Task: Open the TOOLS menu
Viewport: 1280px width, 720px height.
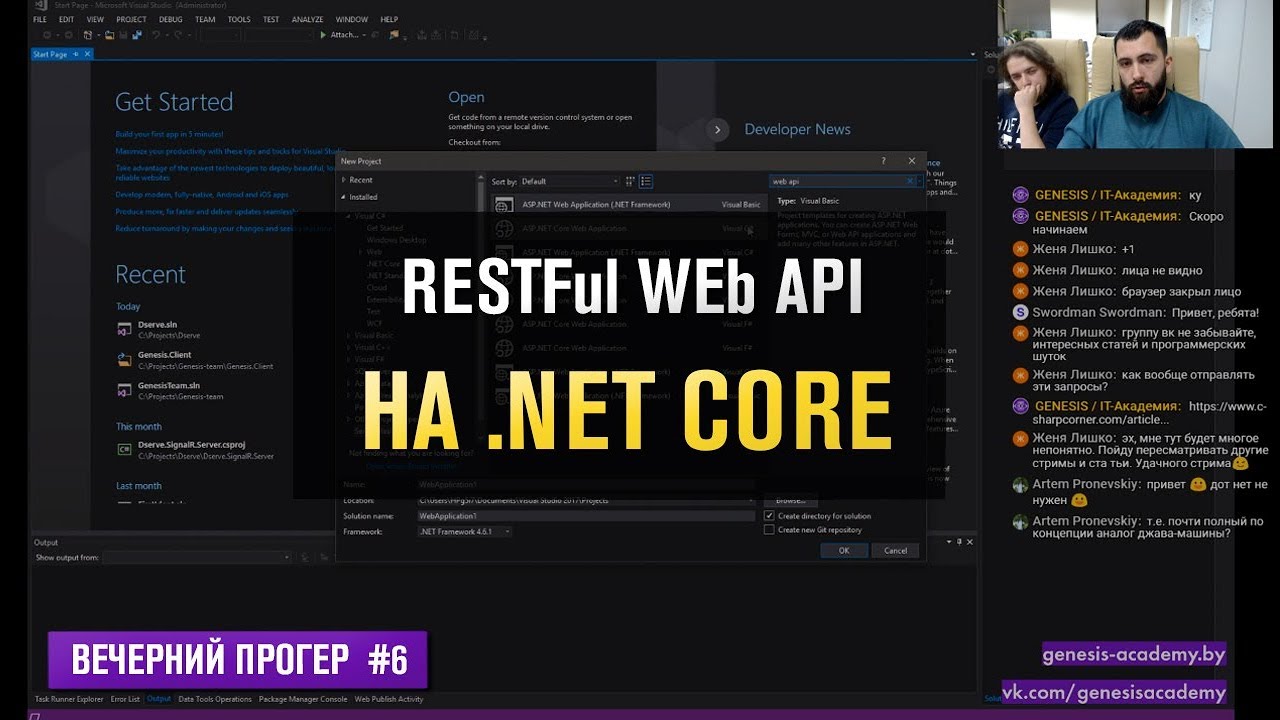Action: coord(239,19)
